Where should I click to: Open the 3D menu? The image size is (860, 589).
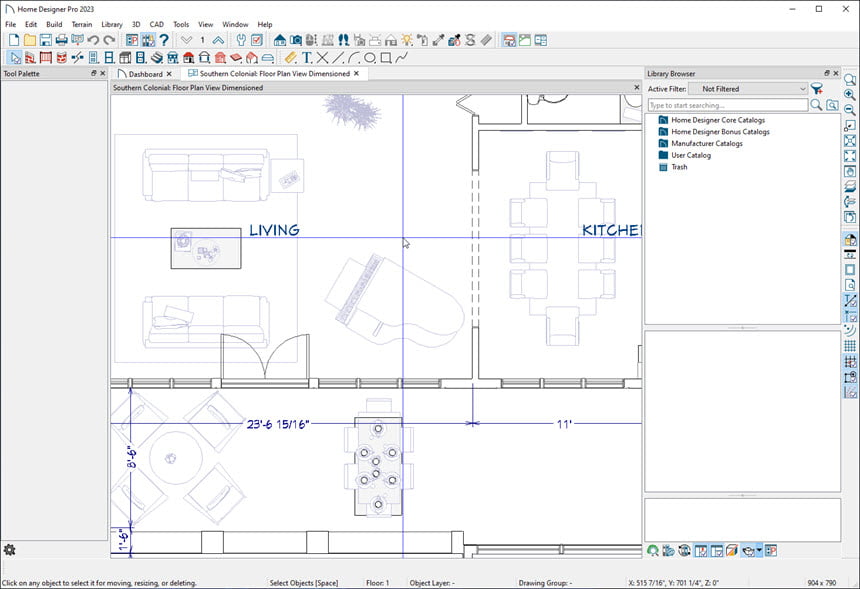click(x=136, y=24)
